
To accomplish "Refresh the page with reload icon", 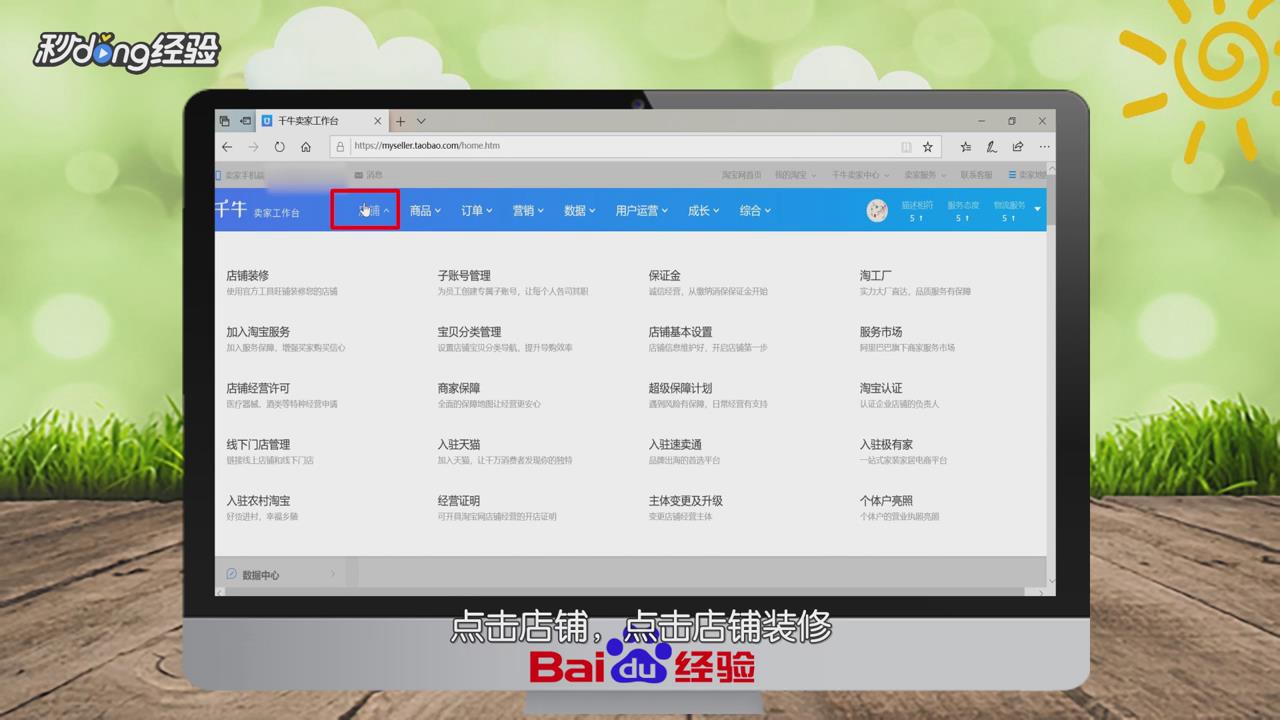I will pyautogui.click(x=279, y=146).
